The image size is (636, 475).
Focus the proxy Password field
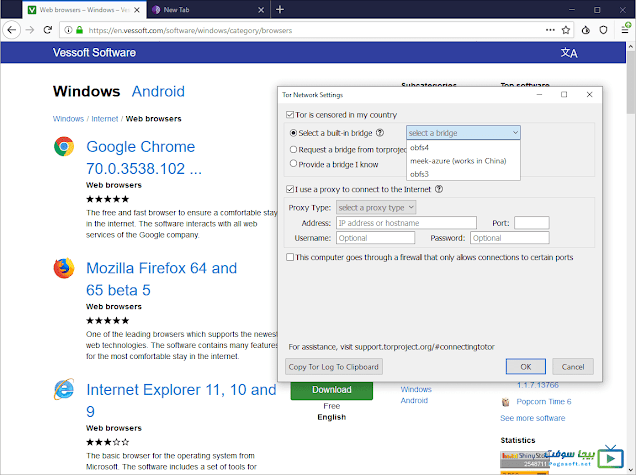(509, 238)
